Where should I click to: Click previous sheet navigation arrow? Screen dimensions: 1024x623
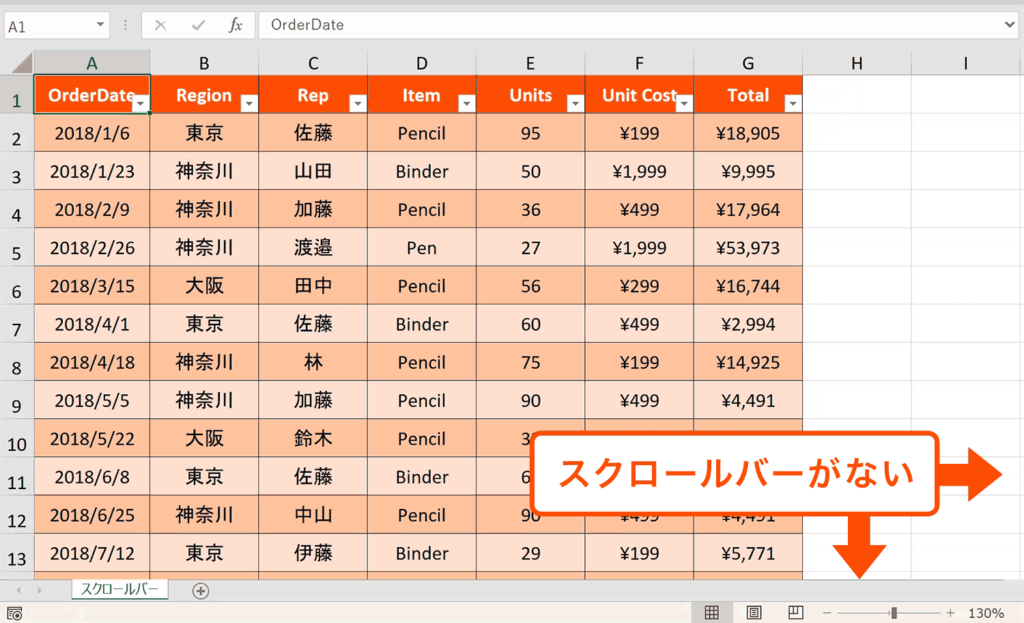pos(19,590)
